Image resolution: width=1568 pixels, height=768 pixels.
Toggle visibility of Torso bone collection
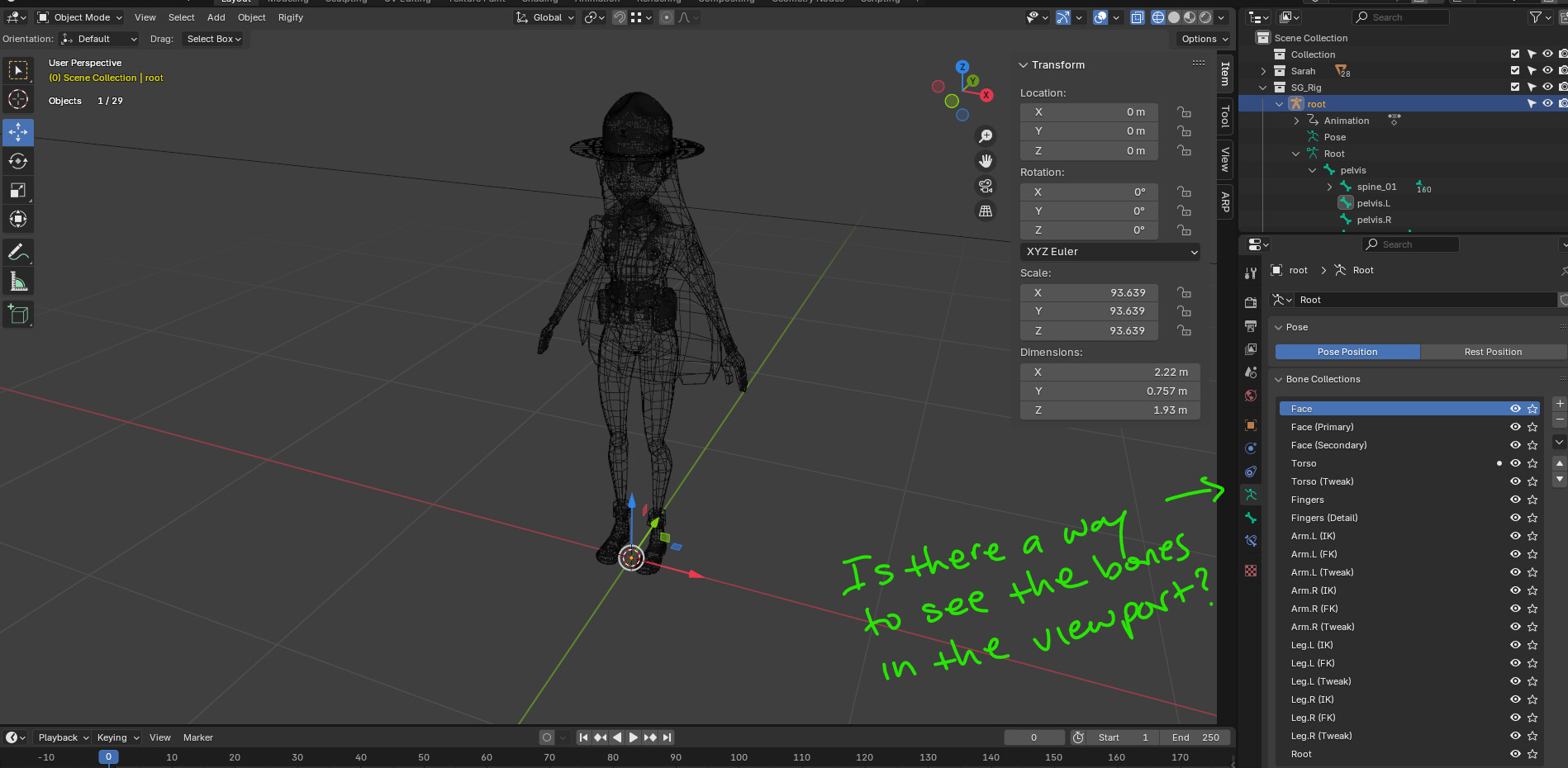click(1515, 463)
